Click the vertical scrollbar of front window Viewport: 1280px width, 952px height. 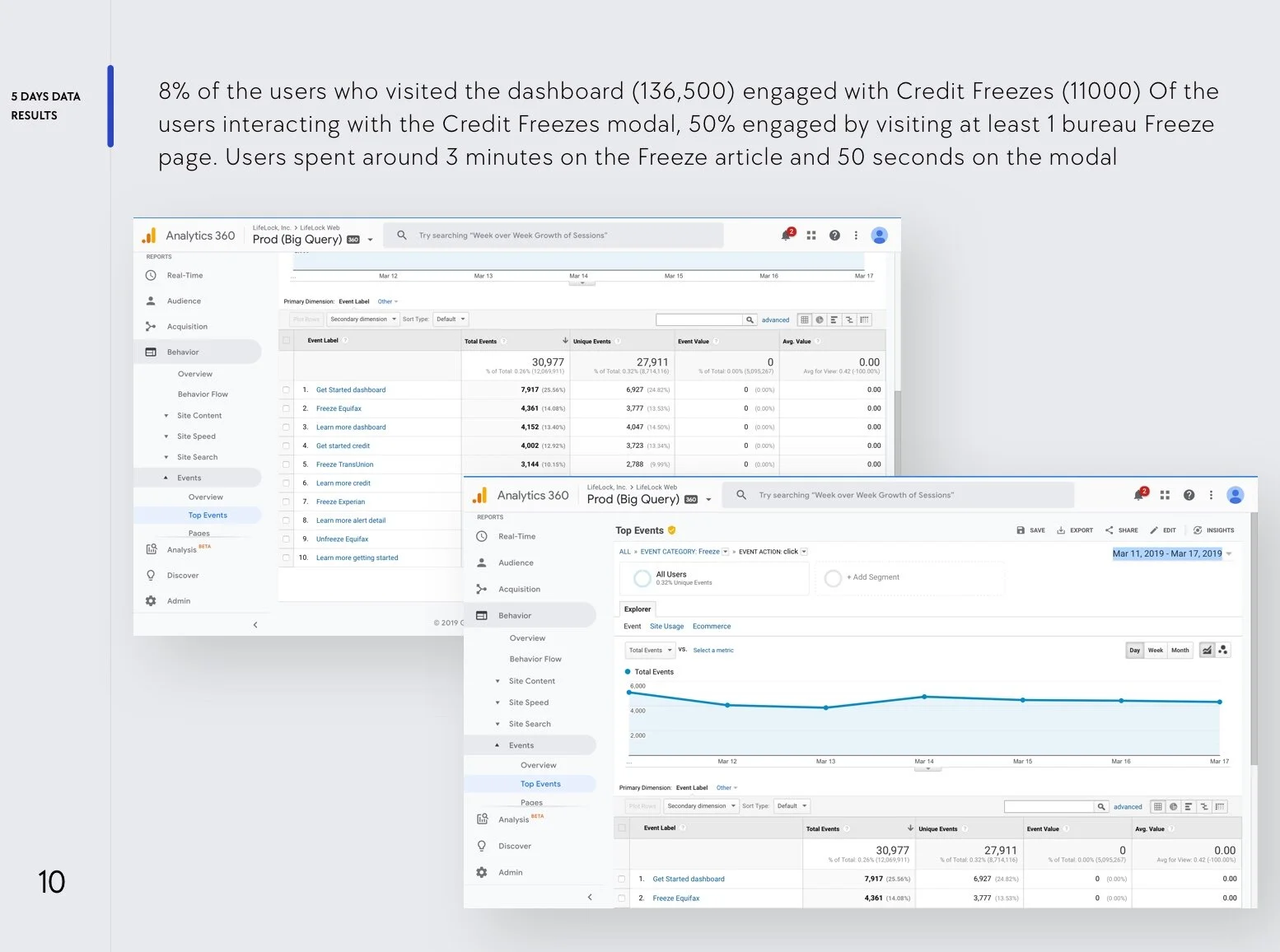pos(1253,638)
